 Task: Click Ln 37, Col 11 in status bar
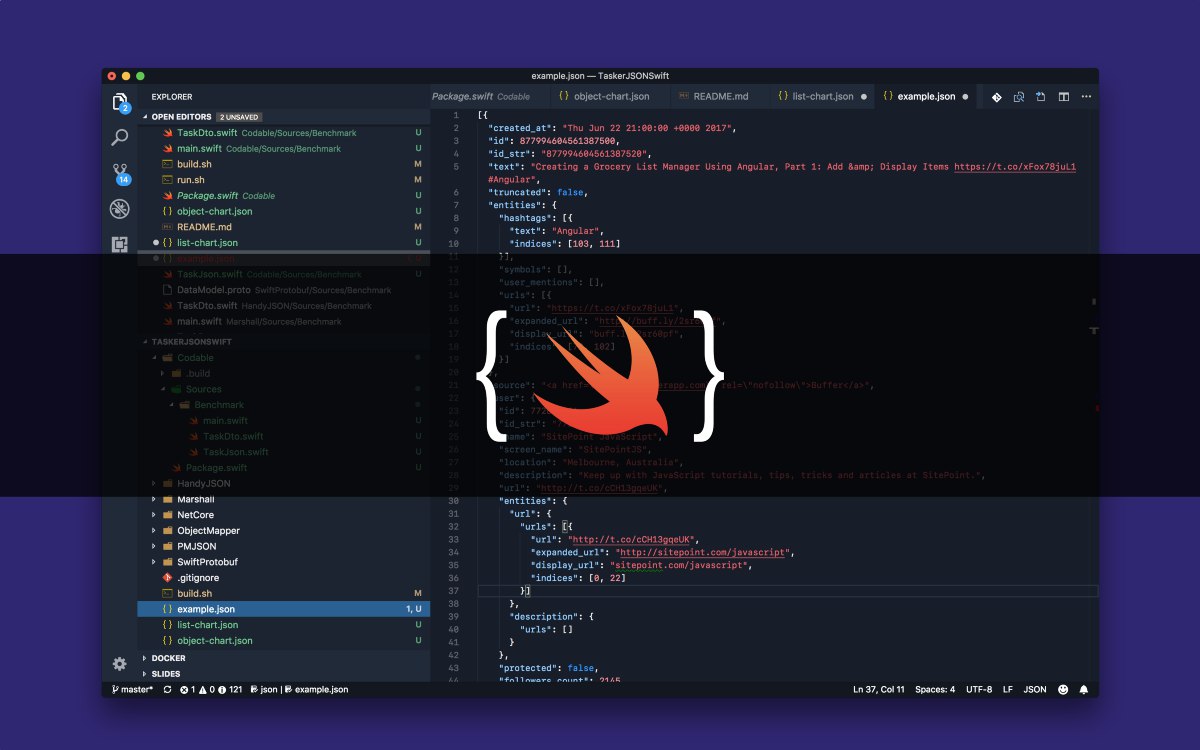878,689
